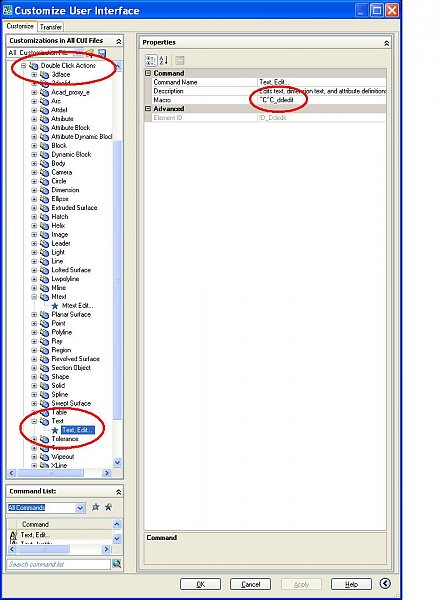Select the Text Edit... tree item

[x=77, y=430]
